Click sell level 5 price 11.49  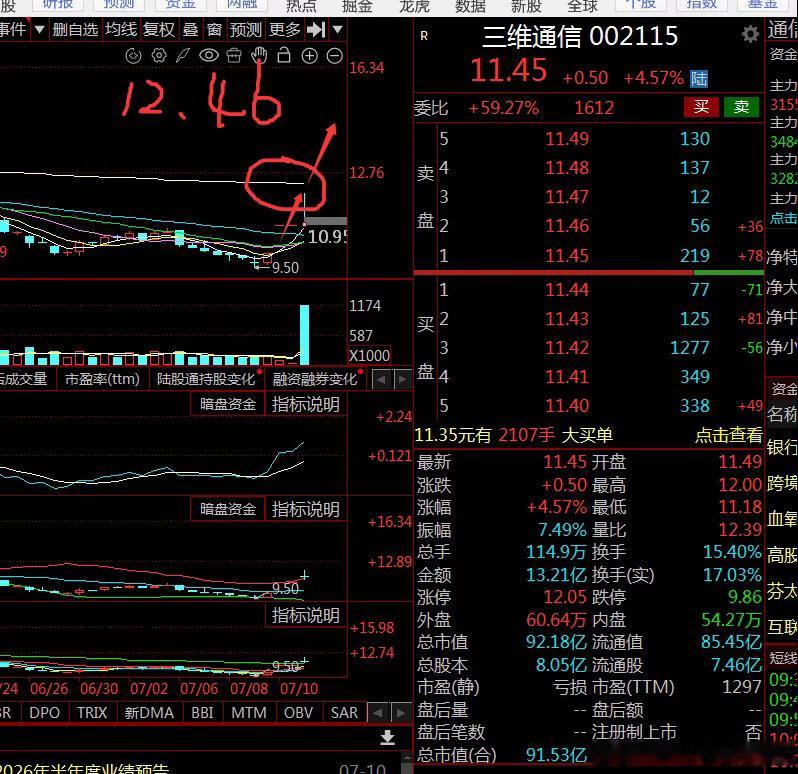(567, 138)
